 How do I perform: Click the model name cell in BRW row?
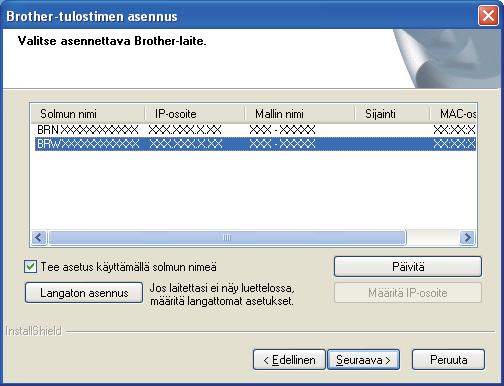282,144
